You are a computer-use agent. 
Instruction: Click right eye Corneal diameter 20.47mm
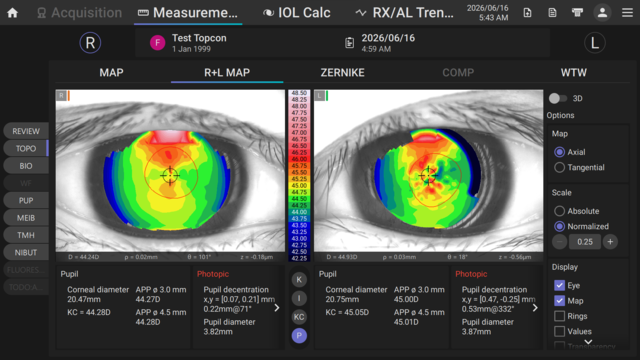pyautogui.click(x=98, y=294)
